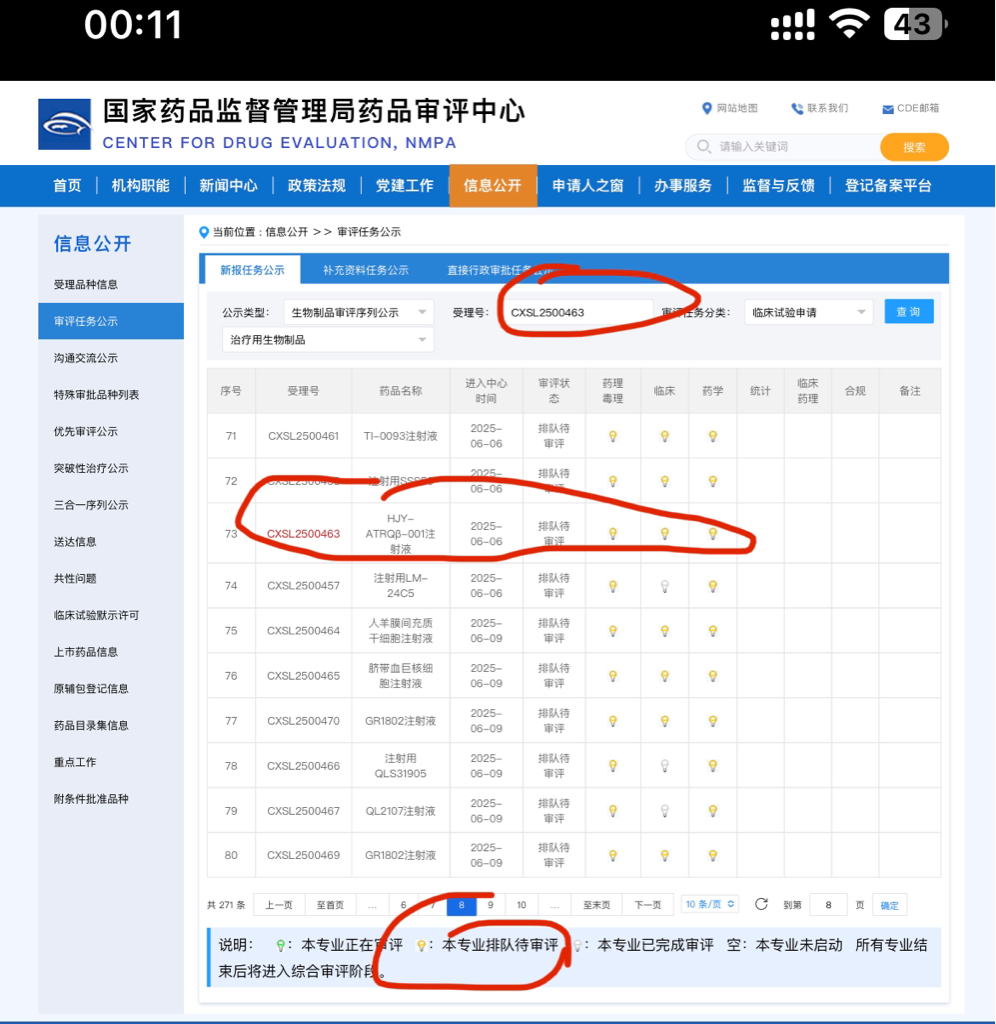Select the 信息公开 menu item
Viewport: 996px width, 1024px height.
pos(492,186)
